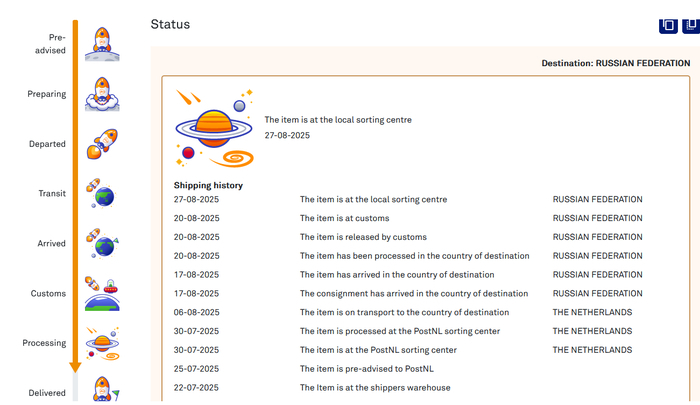This screenshot has height=405, width=700.
Task: Click the 'pre-advised to PostNL' history entry
Action: (354, 369)
